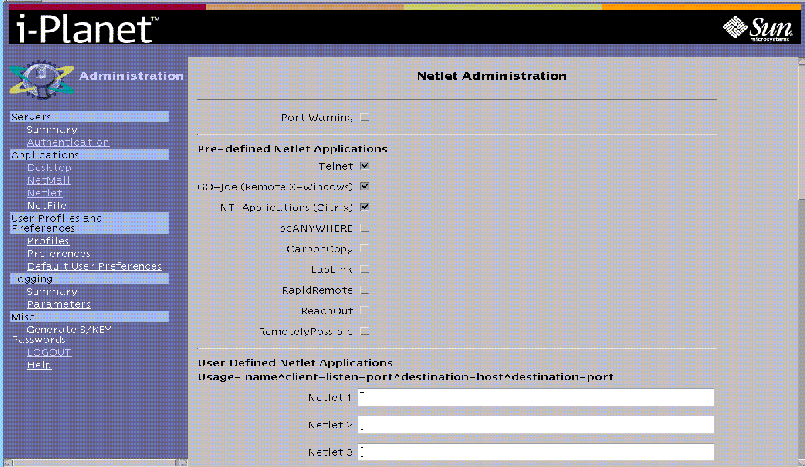Click User Profiles and Preferences header
Viewport: 805px width, 467px height.
coord(89,223)
